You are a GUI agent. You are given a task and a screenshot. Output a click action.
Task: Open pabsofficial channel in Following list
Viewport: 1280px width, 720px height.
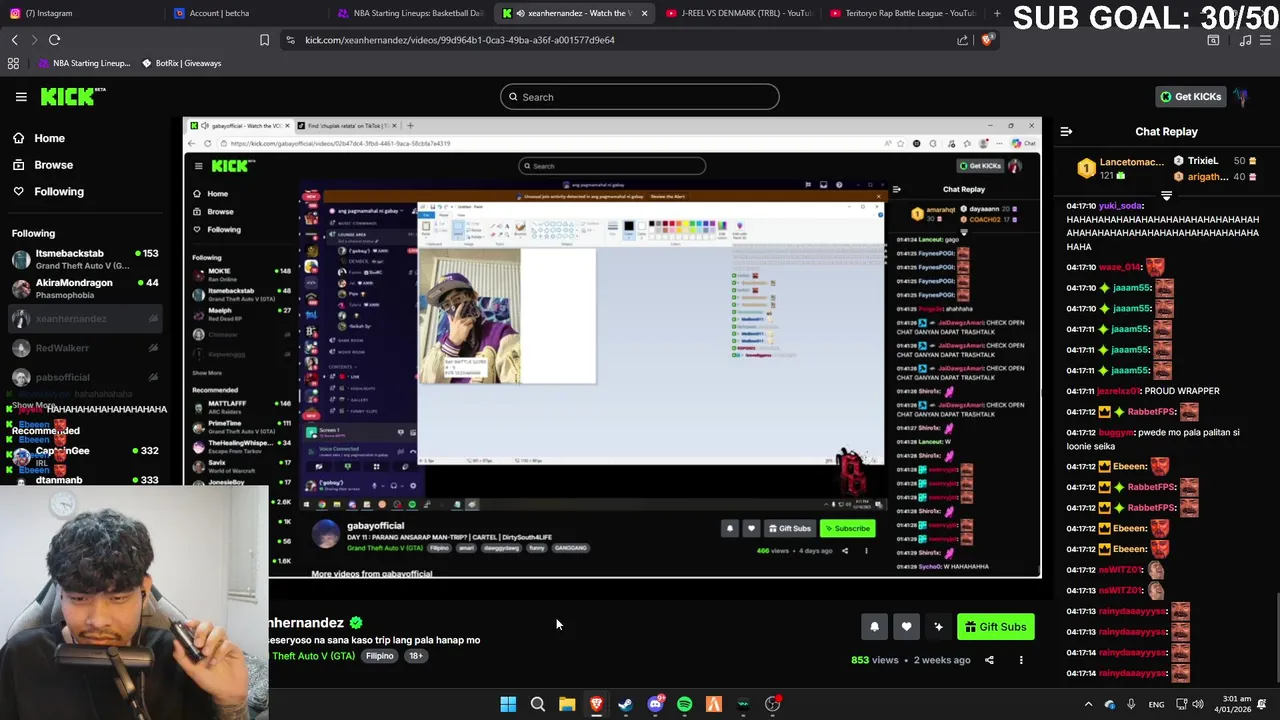point(84,377)
